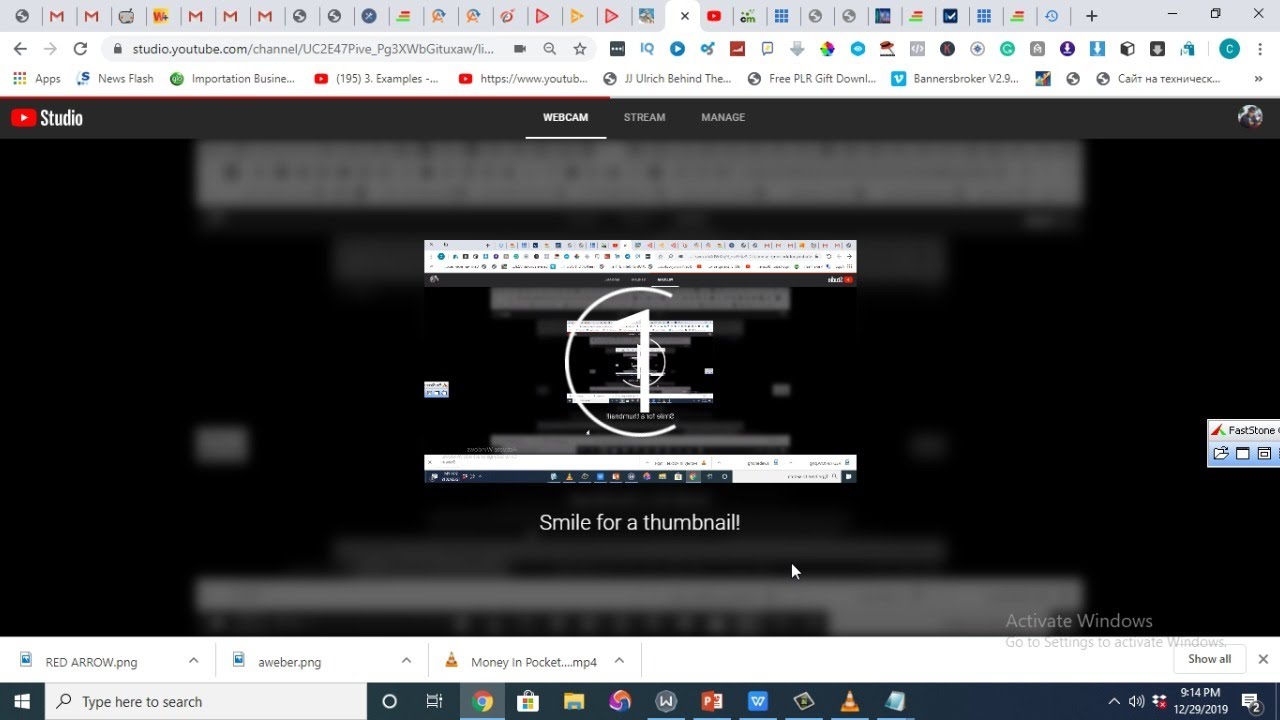The width and height of the screenshot is (1280, 720).
Task: Open the downloaded RED ARROW.png file
Action: (91, 661)
